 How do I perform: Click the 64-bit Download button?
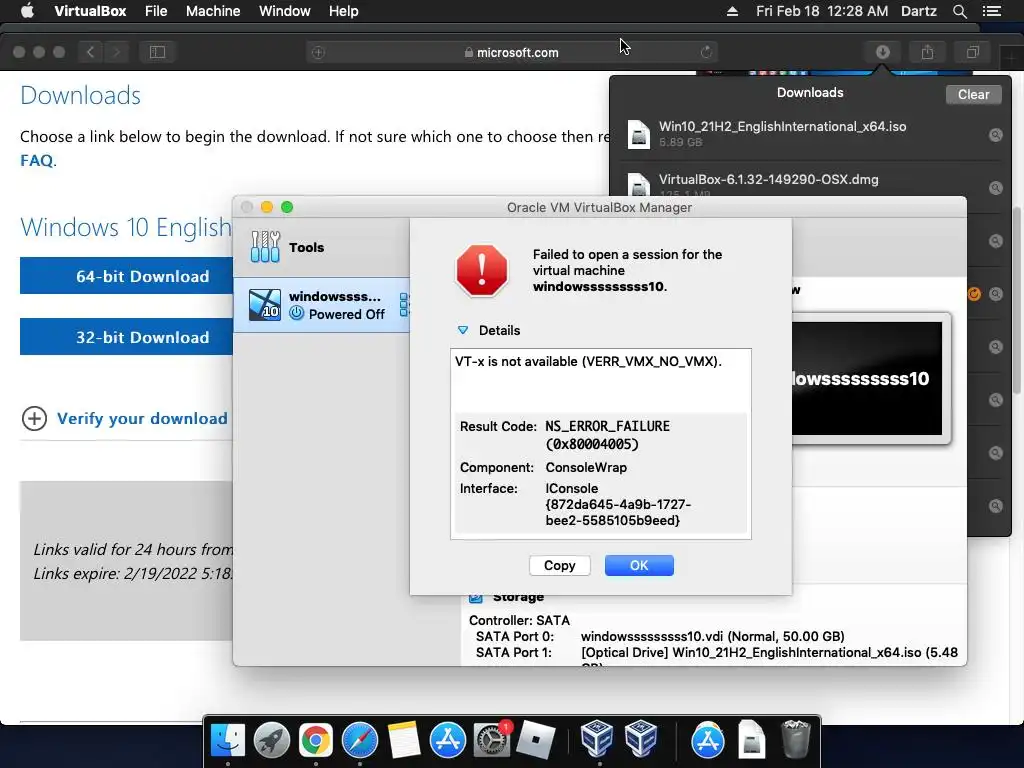pyautogui.click(x=126, y=276)
